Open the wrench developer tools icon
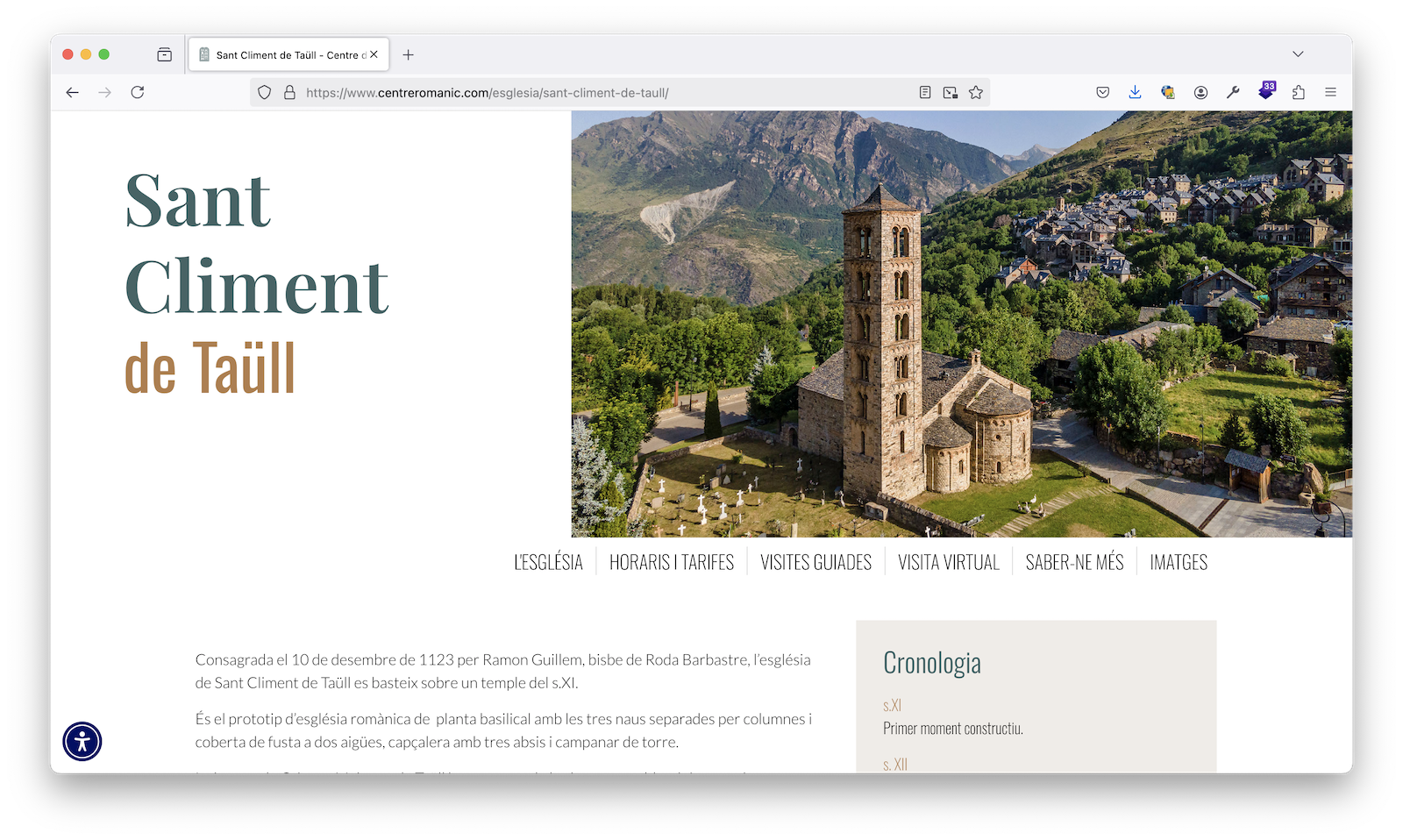This screenshot has height=840, width=1403. point(1233,92)
